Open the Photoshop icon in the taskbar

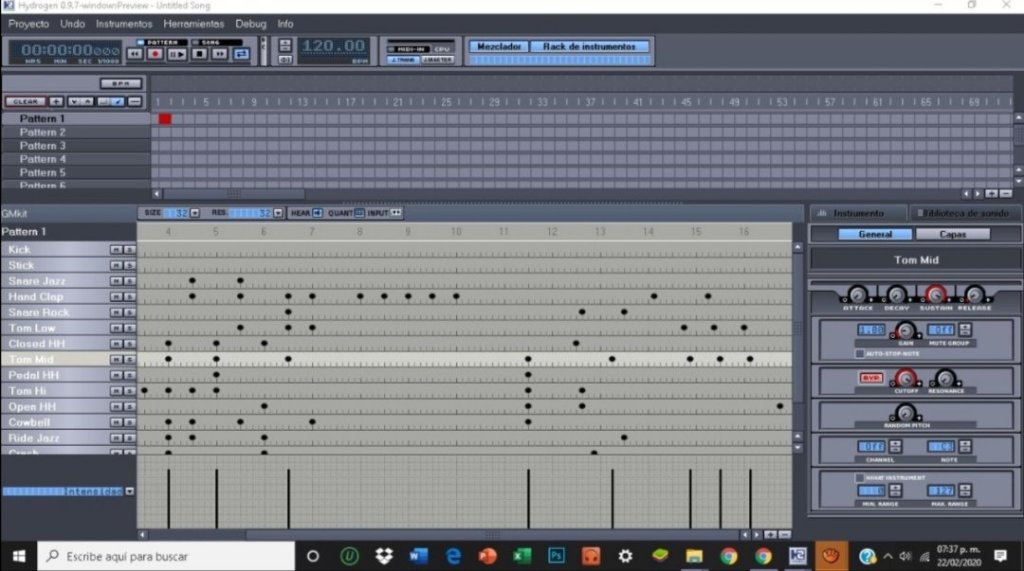tap(557, 556)
